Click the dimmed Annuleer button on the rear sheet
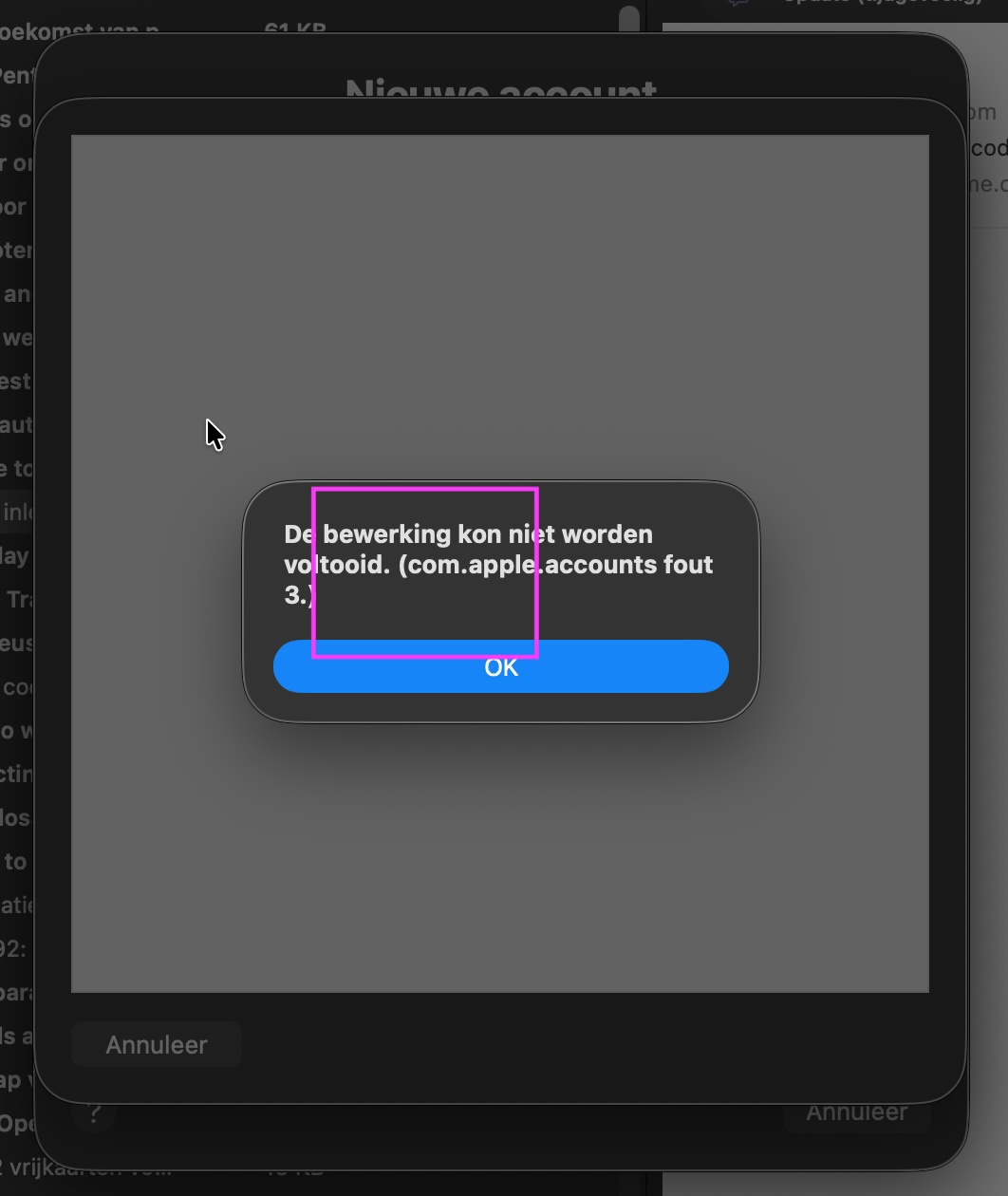Viewport: 1008px width, 1196px height. point(856,1112)
